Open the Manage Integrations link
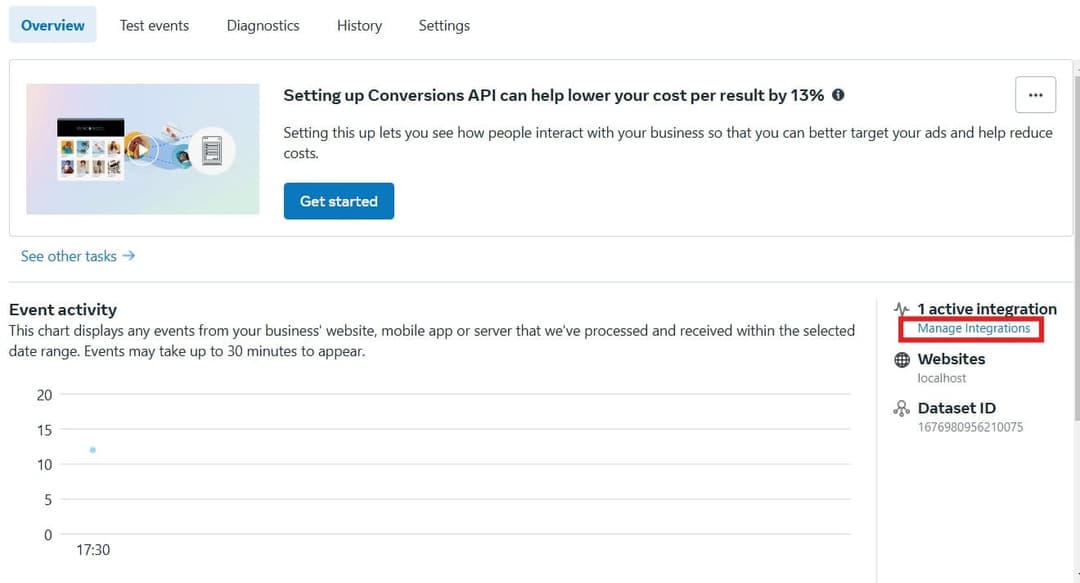1080x583 pixels. (974, 328)
